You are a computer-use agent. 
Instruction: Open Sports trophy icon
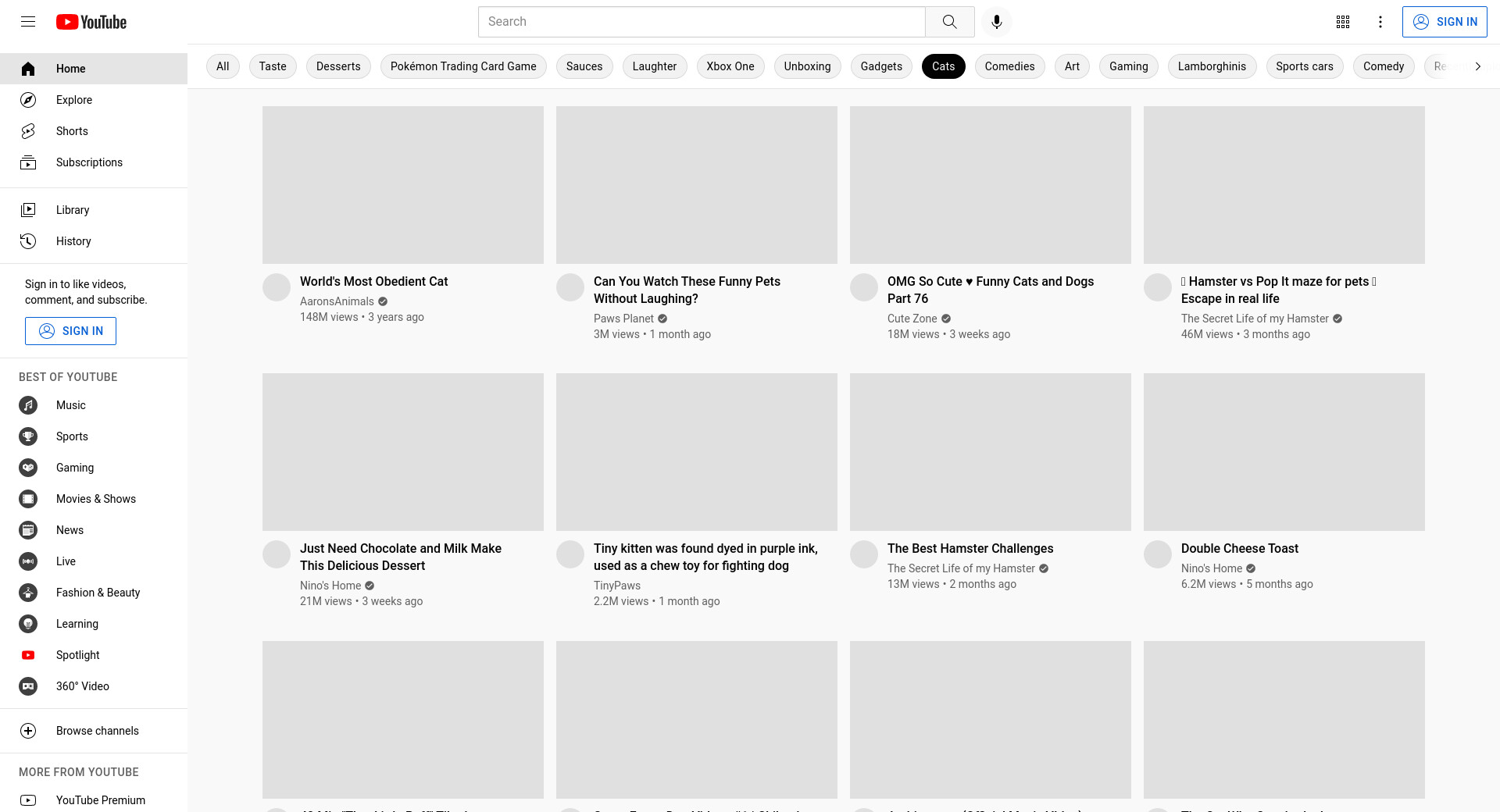tap(28, 436)
